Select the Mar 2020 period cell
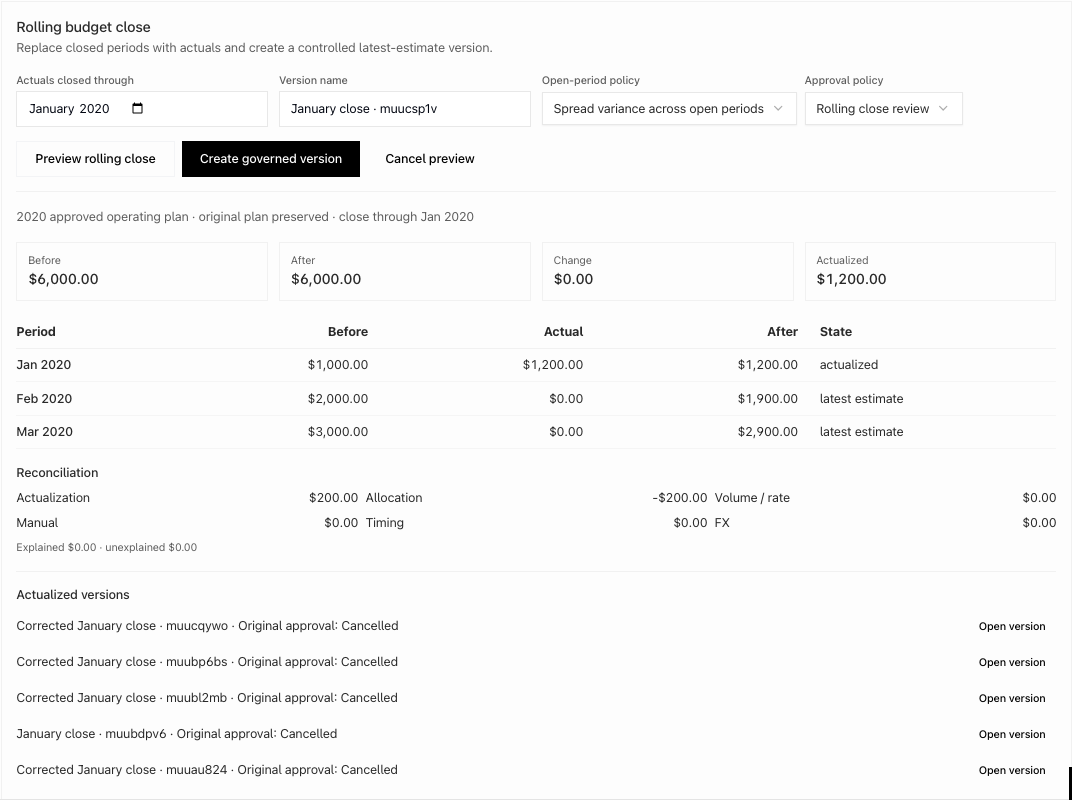 point(44,432)
